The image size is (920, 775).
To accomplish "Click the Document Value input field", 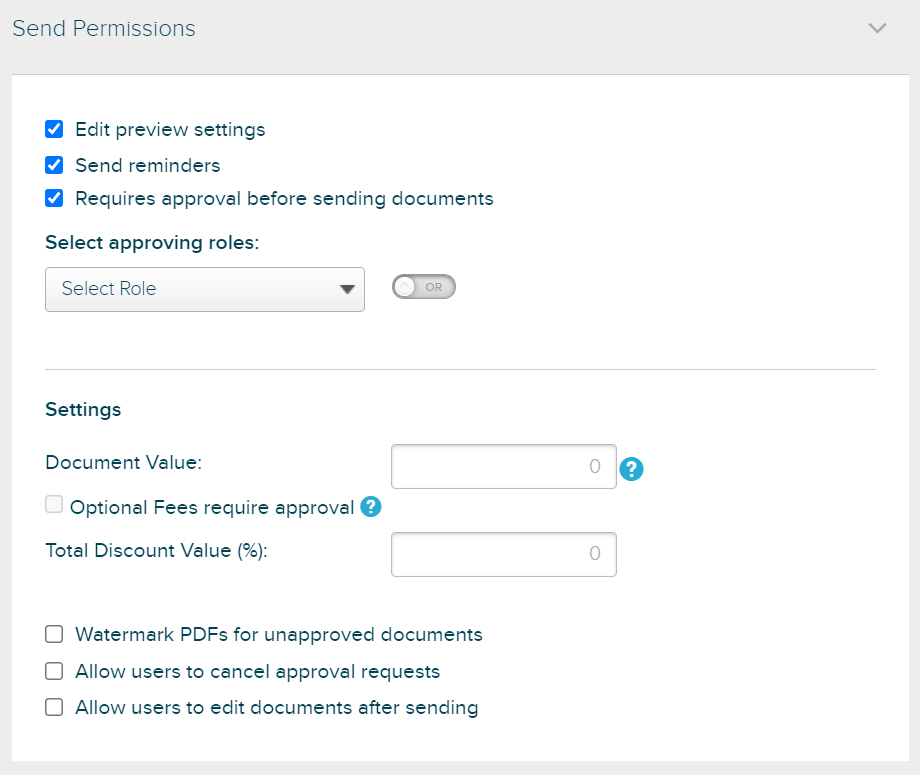I will (503, 467).
